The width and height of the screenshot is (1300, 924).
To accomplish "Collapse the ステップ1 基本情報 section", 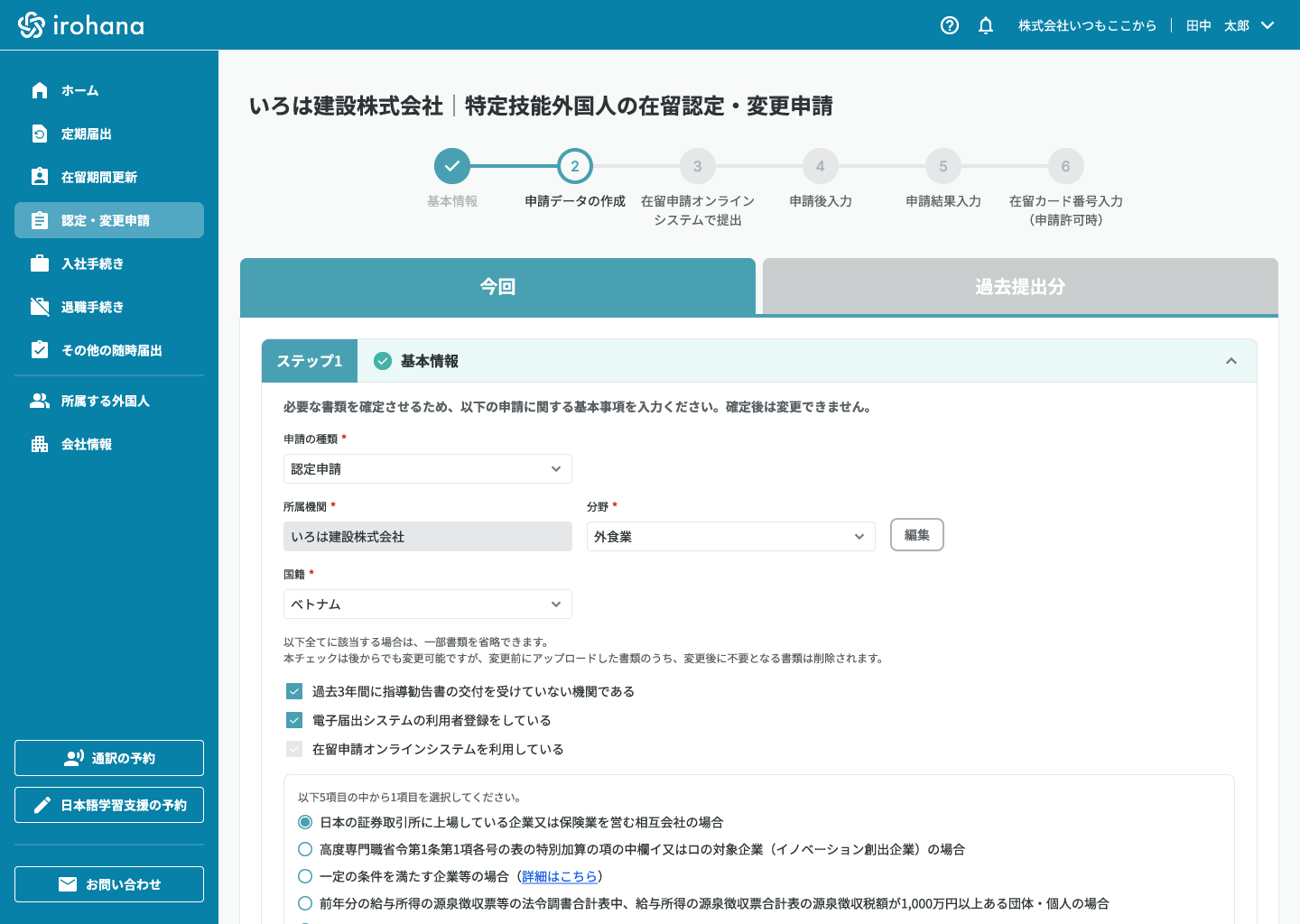I will tap(1230, 361).
